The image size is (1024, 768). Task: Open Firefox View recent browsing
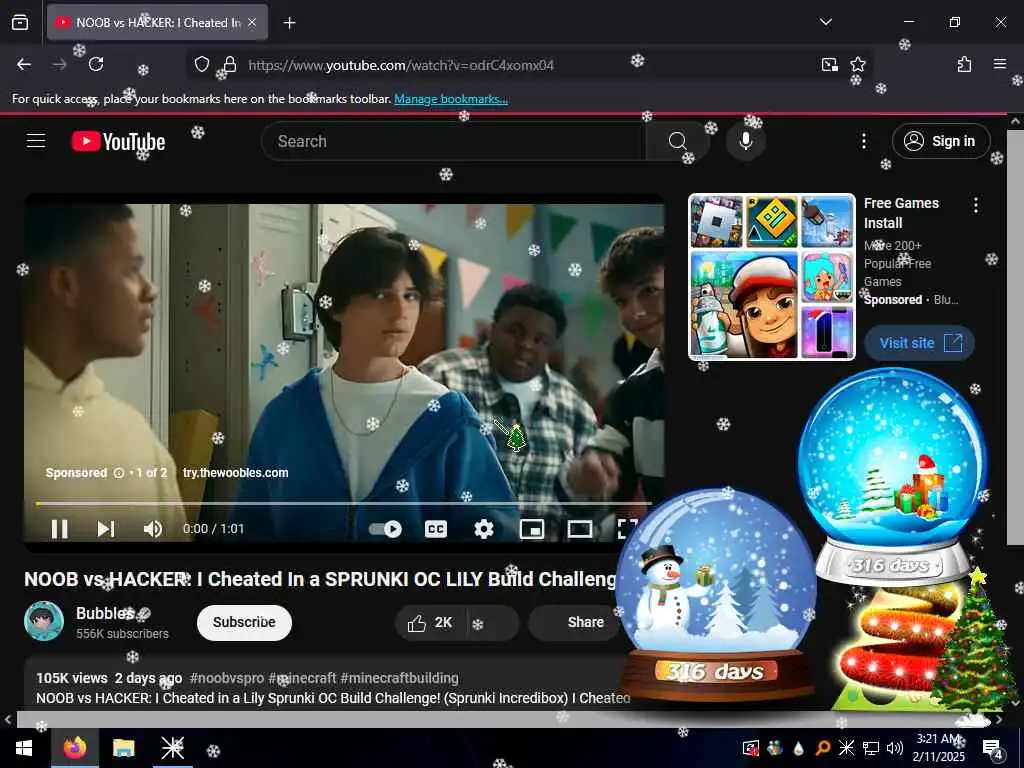[20, 23]
